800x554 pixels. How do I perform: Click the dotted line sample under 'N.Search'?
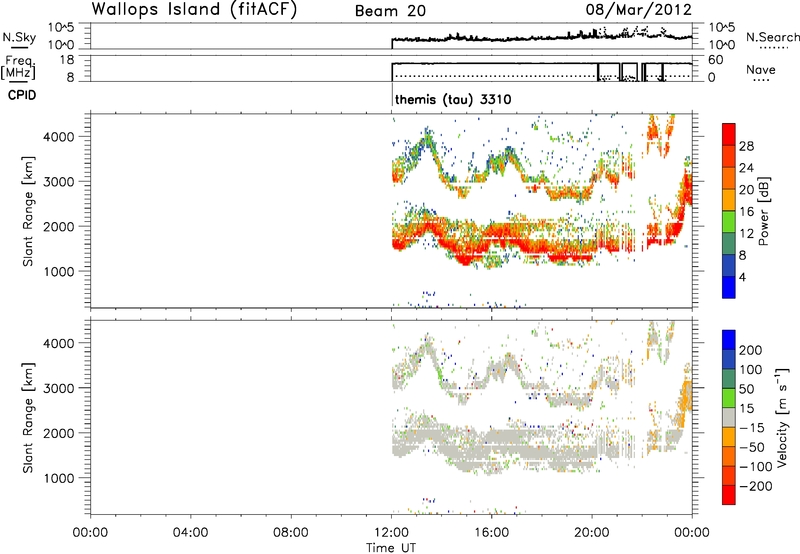(x=773, y=48)
